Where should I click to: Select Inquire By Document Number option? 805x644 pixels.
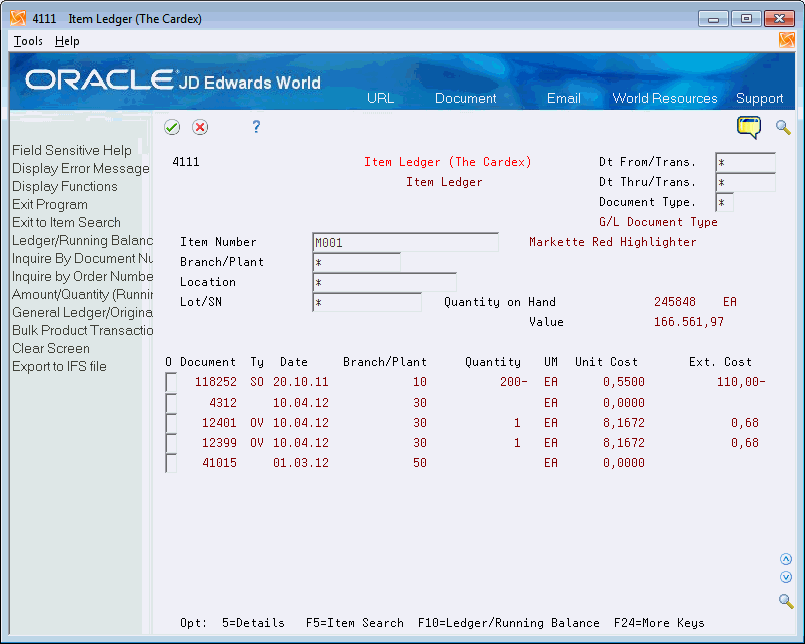82,258
